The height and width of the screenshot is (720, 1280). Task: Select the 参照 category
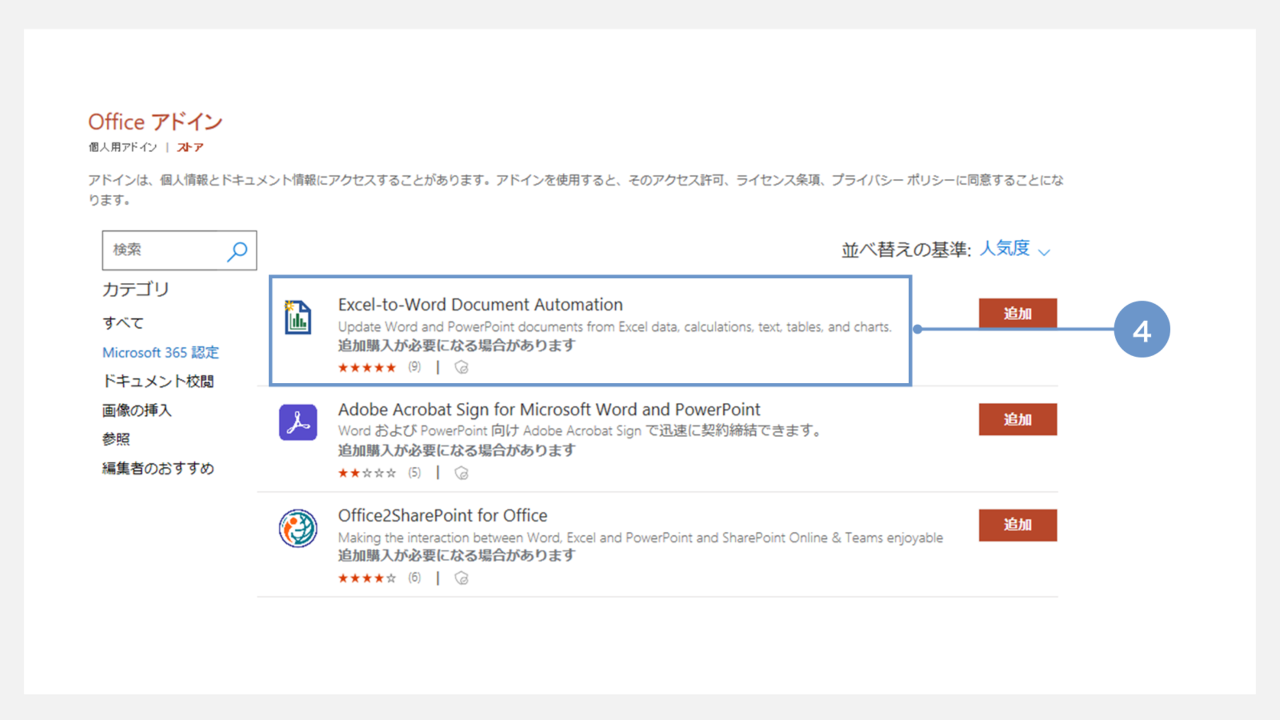pos(116,439)
